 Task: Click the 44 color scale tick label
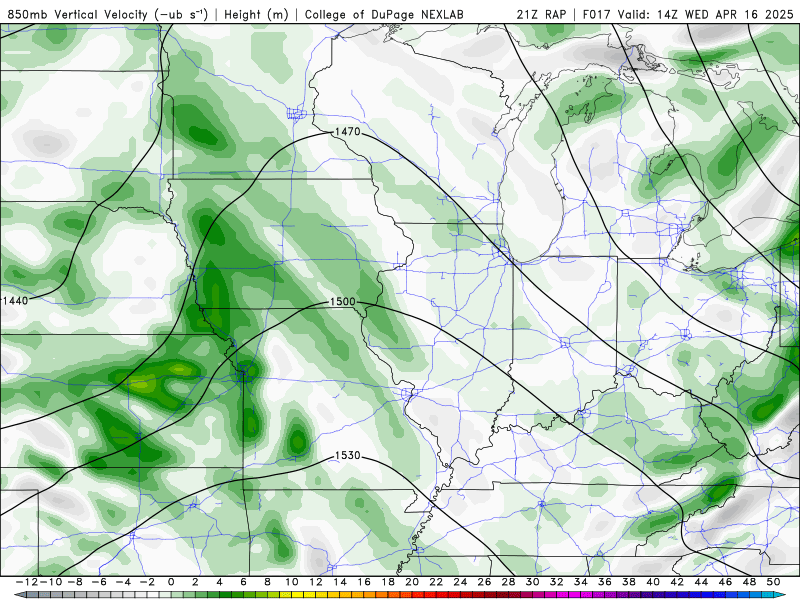(x=701, y=582)
